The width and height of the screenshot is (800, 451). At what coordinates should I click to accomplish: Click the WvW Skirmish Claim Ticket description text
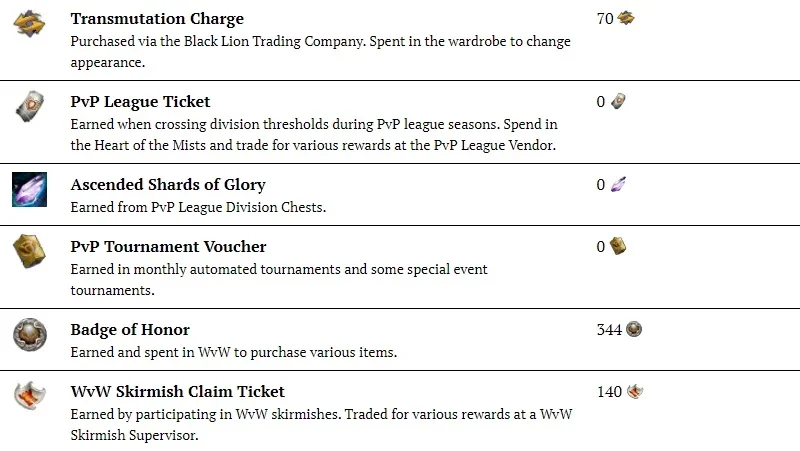321,424
